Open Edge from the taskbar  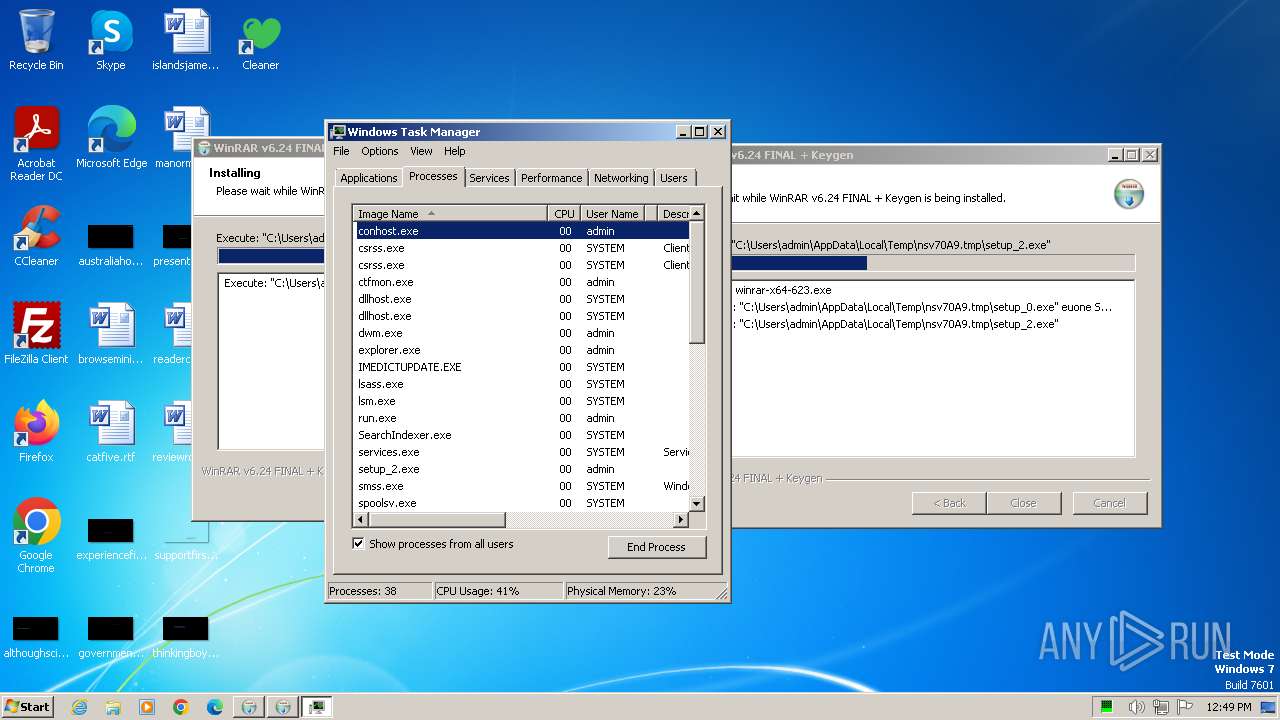[x=215, y=707]
